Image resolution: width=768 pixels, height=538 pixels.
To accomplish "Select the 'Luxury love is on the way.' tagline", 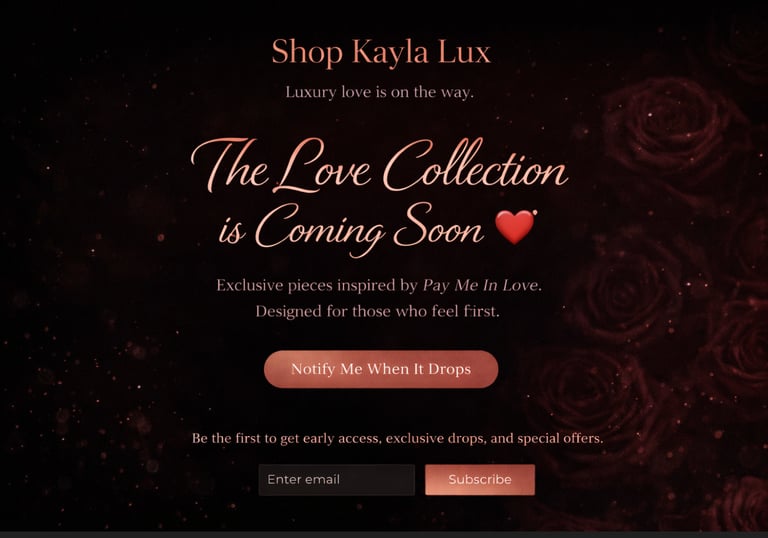I will [x=380, y=92].
